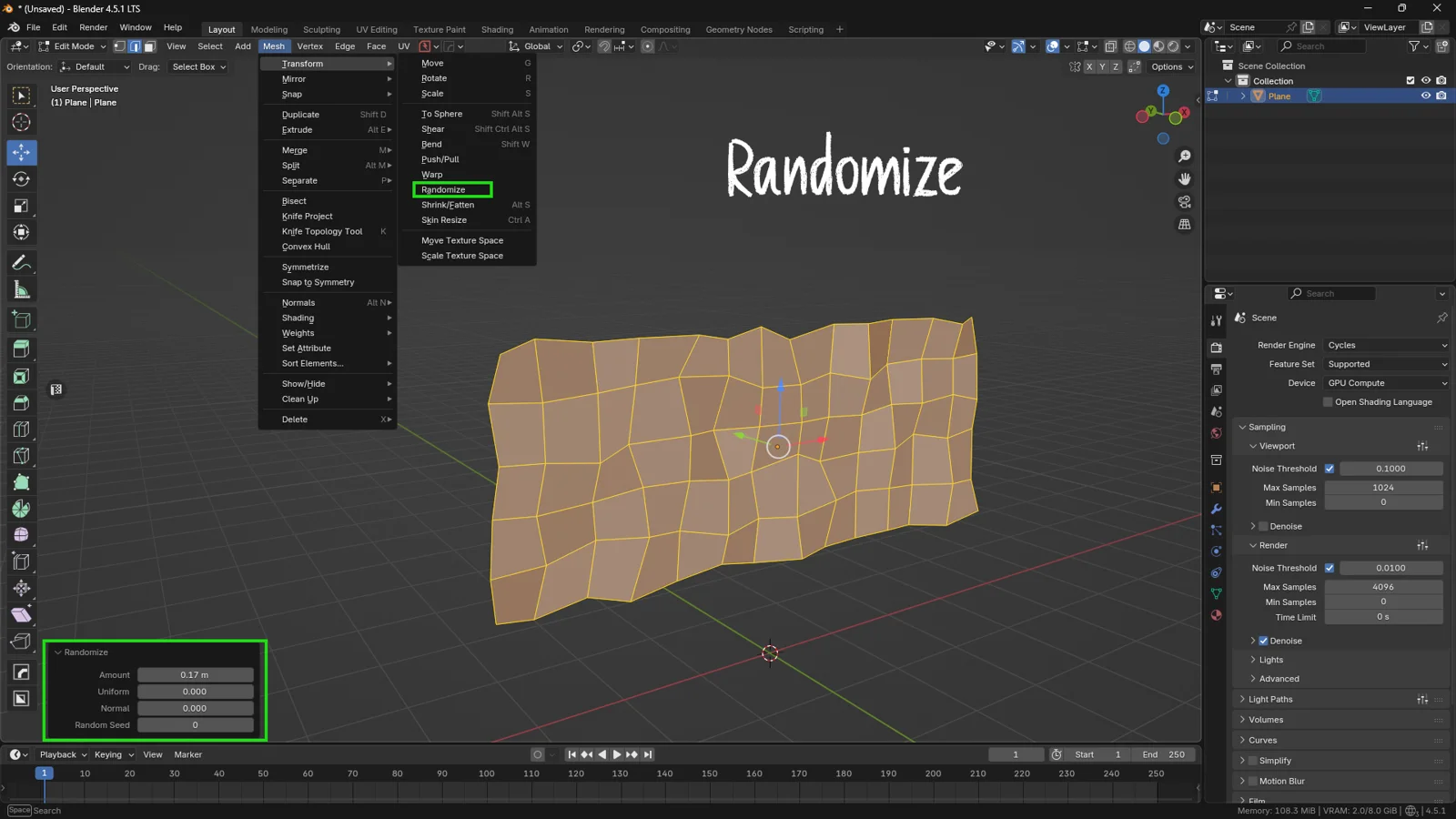Open the Device GPU Compute dropdown
The width and height of the screenshot is (1456, 819).
pos(1386,383)
